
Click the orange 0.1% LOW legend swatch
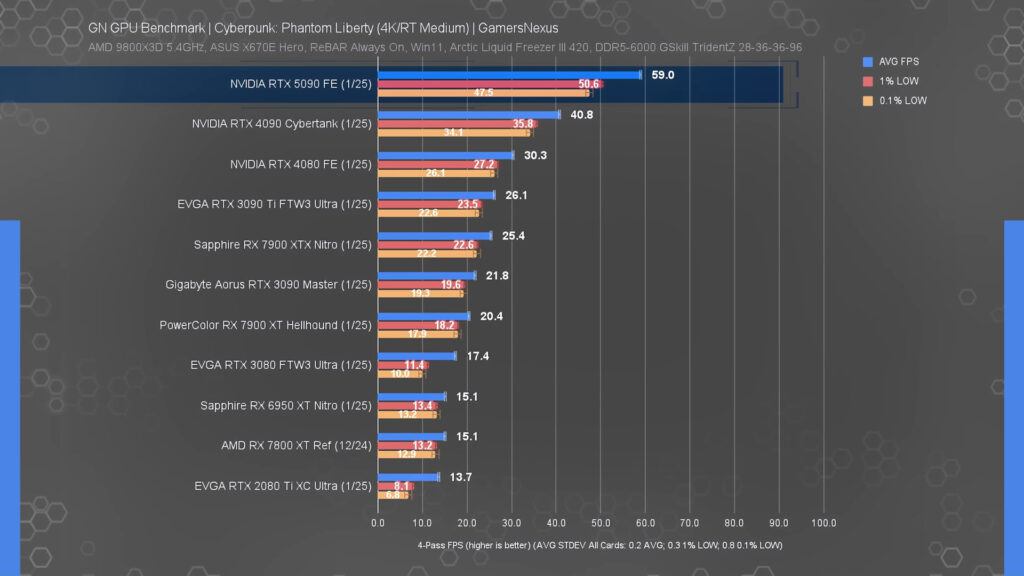[867, 101]
